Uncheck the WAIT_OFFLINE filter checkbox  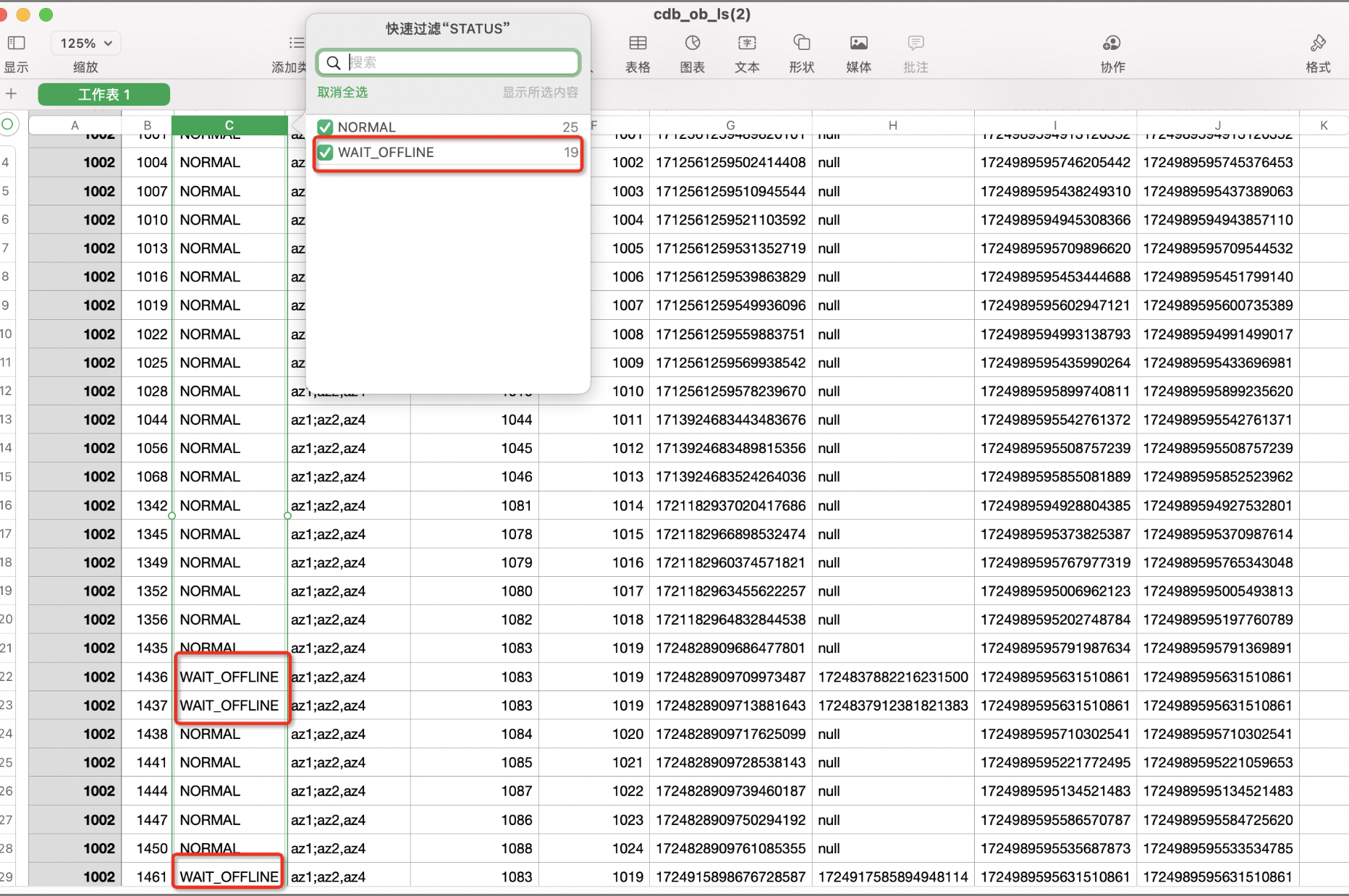[x=325, y=153]
